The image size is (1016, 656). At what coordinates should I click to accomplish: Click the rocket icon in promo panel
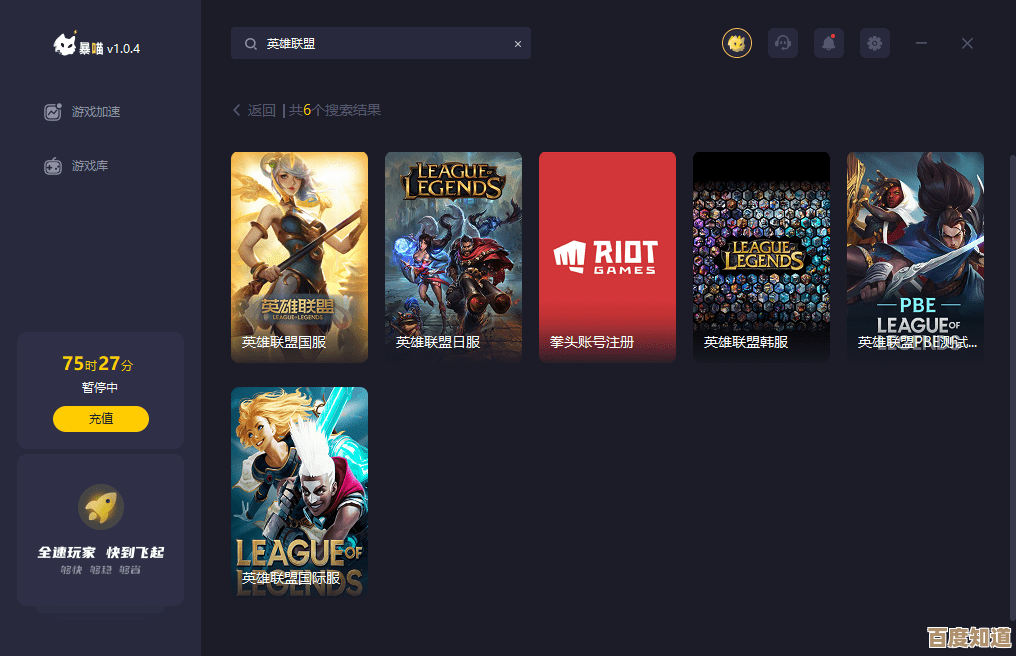pos(101,507)
